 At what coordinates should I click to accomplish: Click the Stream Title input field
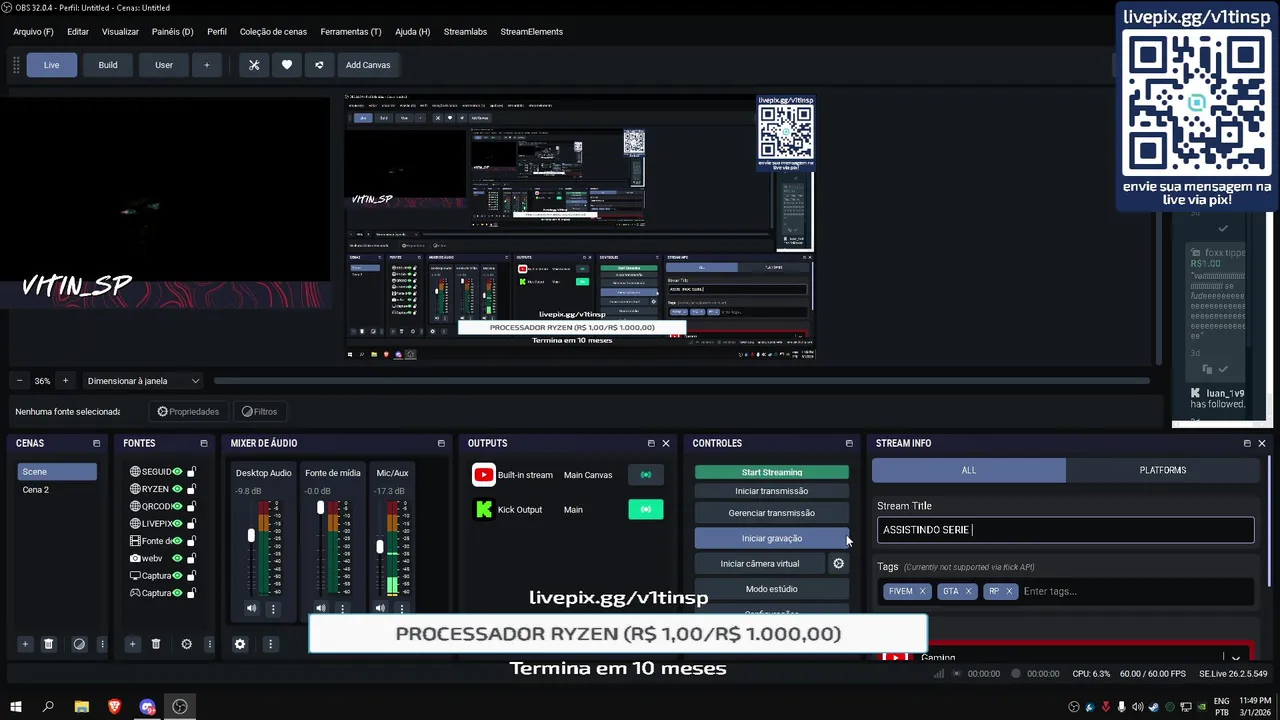pyautogui.click(x=1066, y=530)
